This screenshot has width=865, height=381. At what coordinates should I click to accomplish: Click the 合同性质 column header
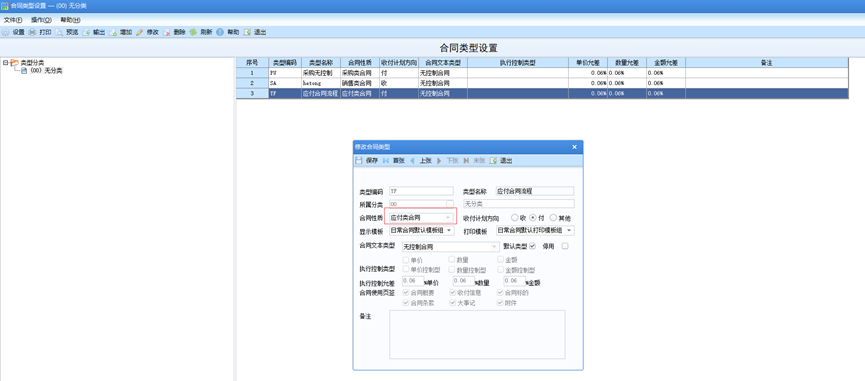(x=360, y=63)
